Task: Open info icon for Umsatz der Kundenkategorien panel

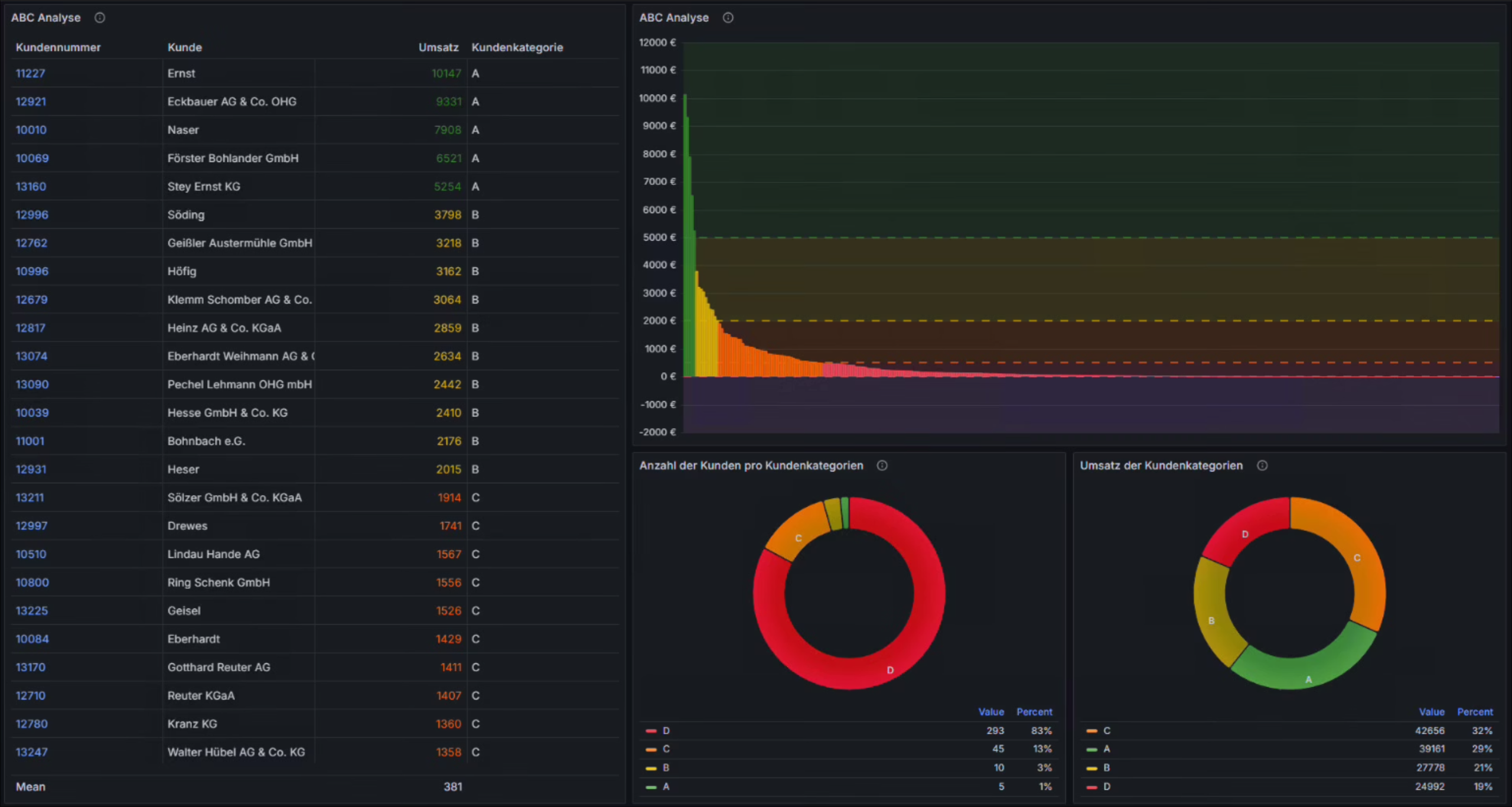Action: coord(1262,466)
